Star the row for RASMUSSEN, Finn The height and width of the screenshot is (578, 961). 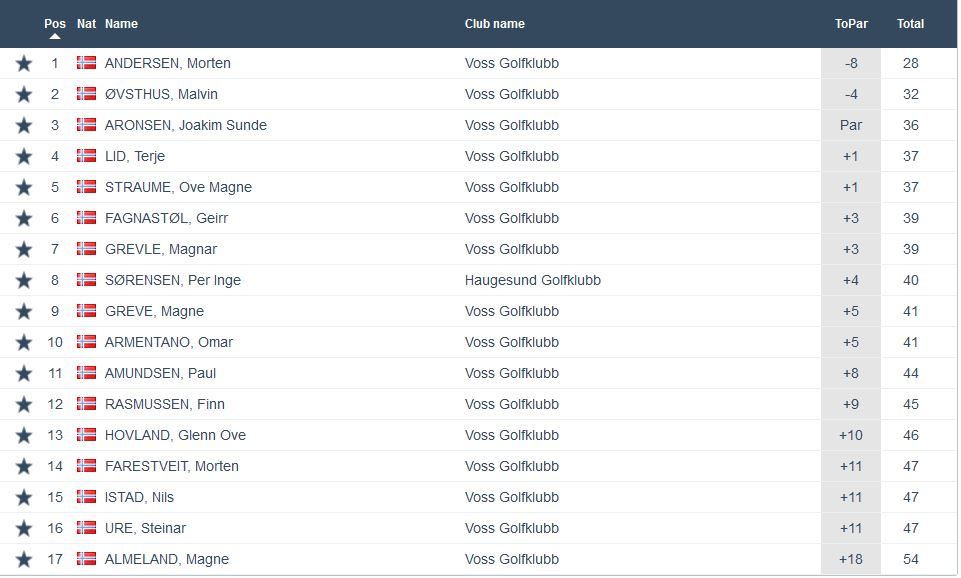pyautogui.click(x=24, y=404)
